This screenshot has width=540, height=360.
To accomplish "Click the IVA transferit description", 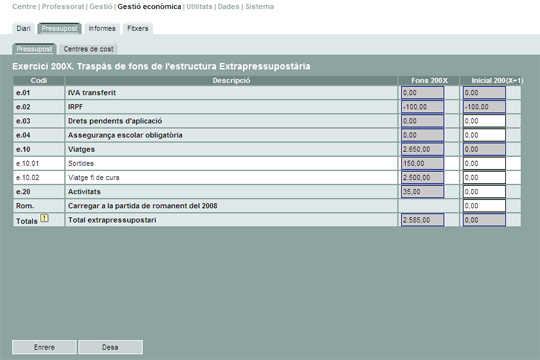I will pyautogui.click(x=92, y=93).
